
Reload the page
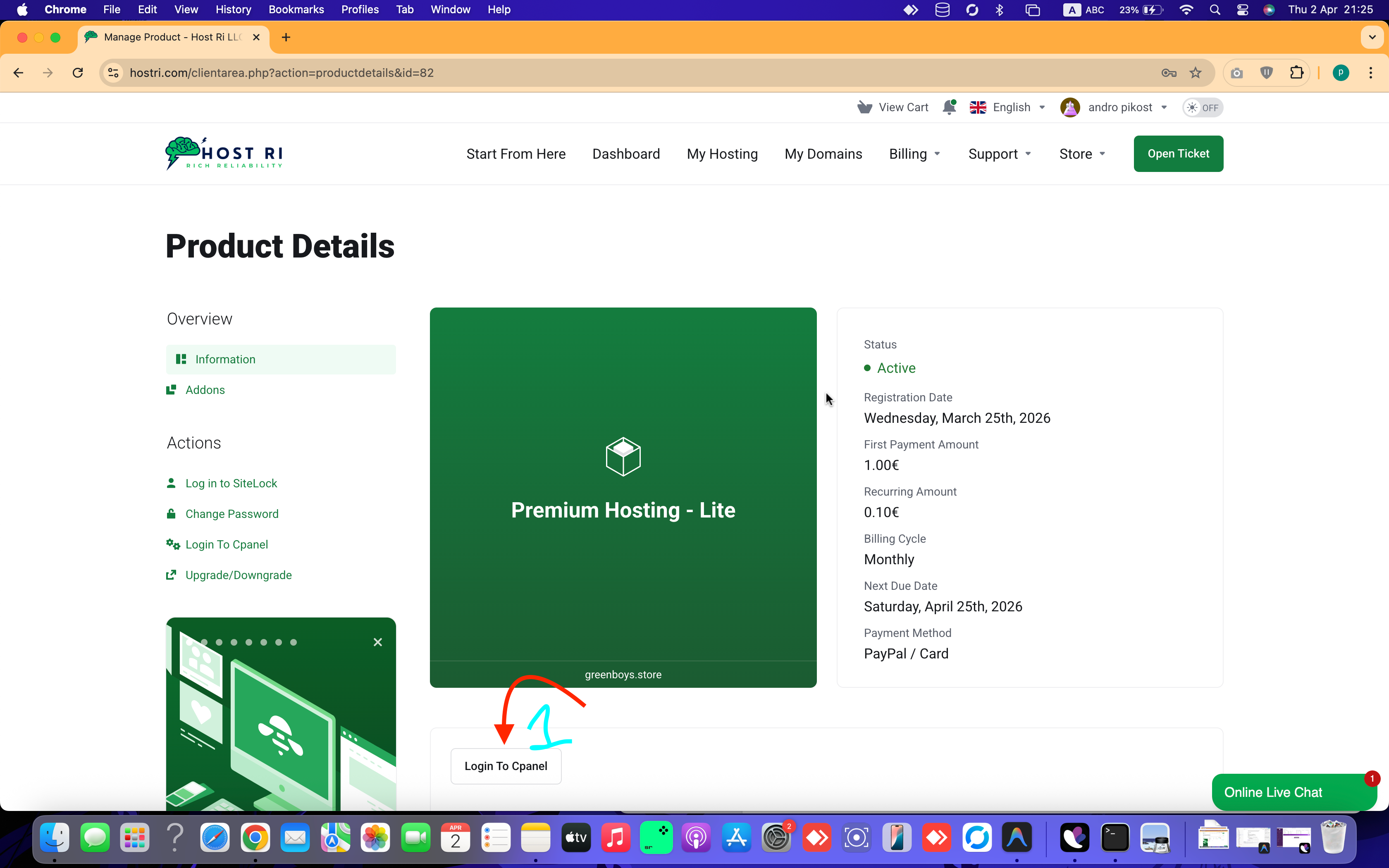coord(78,73)
